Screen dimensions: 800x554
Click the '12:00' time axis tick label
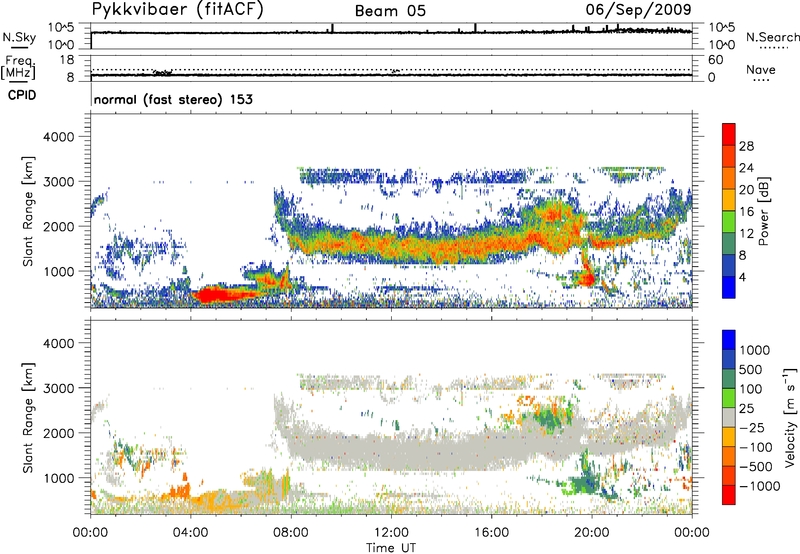391,533
